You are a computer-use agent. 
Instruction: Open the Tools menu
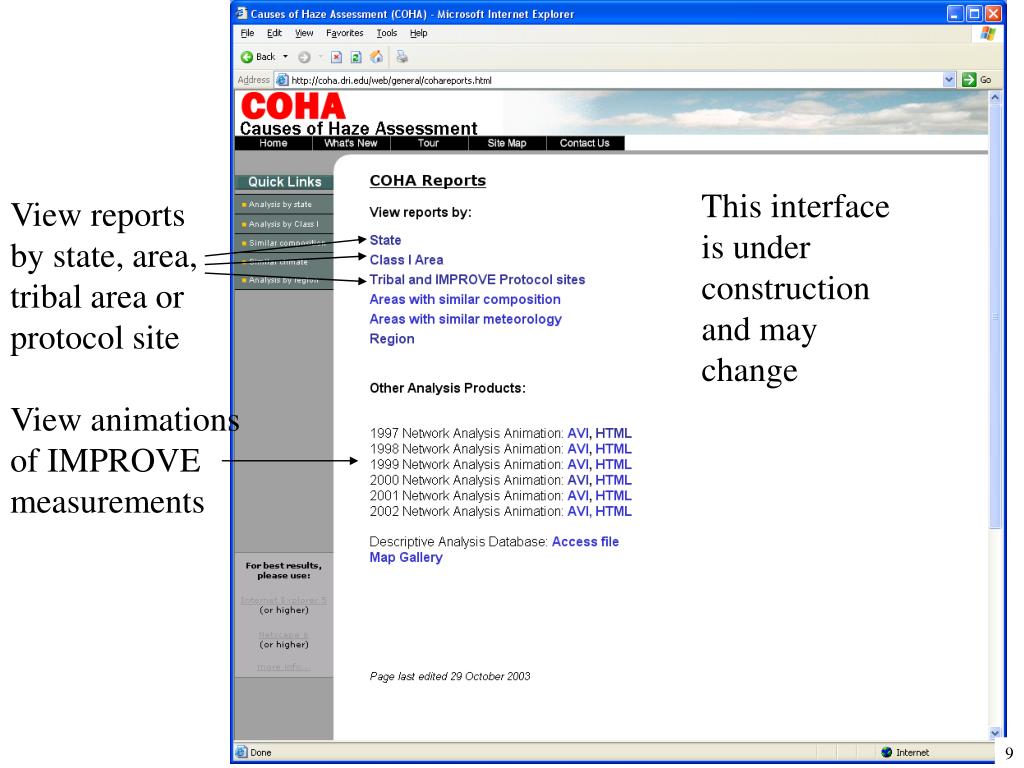click(x=387, y=33)
